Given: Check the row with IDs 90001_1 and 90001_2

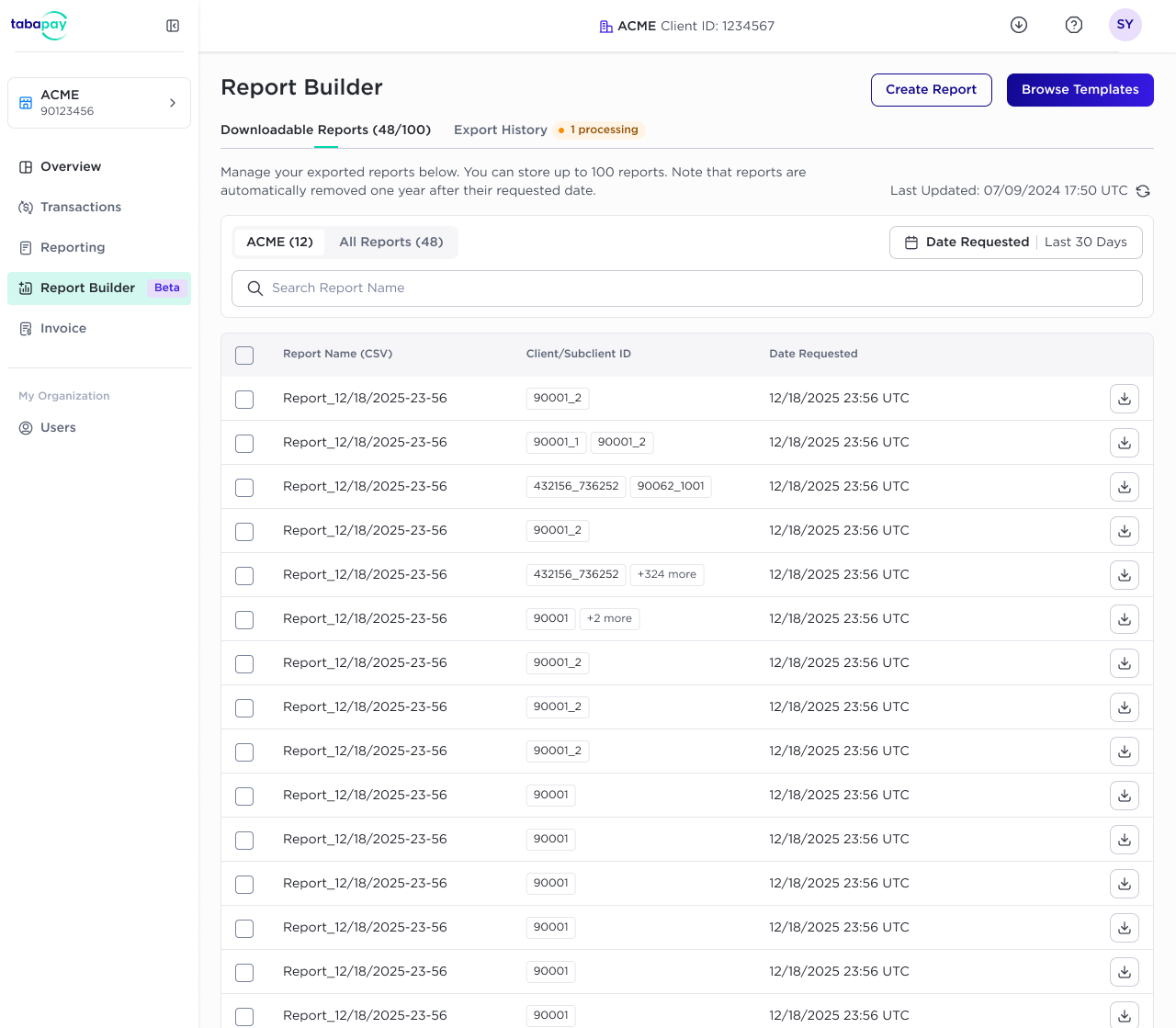Looking at the screenshot, I should click(x=244, y=444).
